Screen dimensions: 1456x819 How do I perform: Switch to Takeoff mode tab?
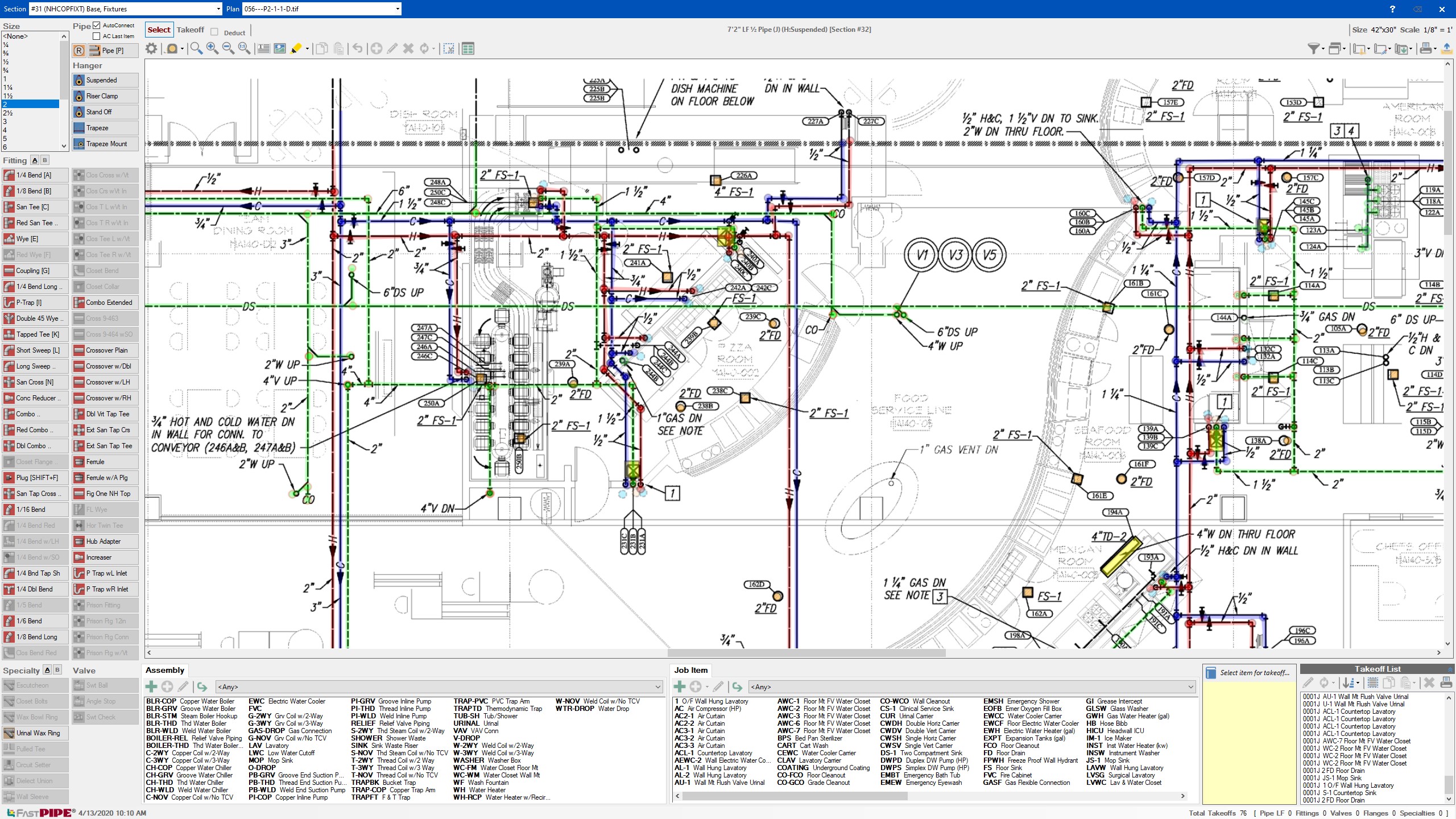[x=190, y=30]
